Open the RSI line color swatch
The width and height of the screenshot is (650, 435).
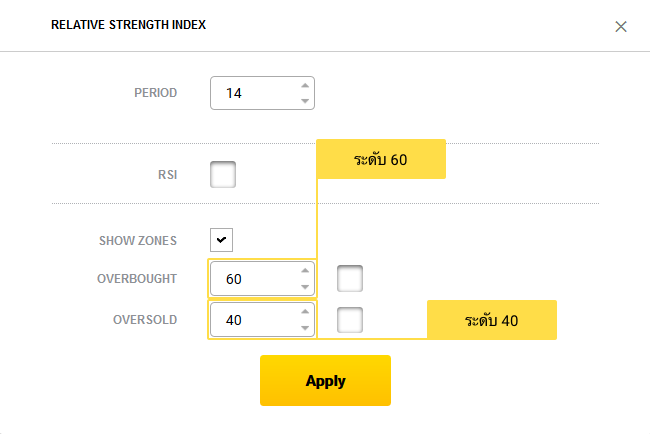[223, 174]
